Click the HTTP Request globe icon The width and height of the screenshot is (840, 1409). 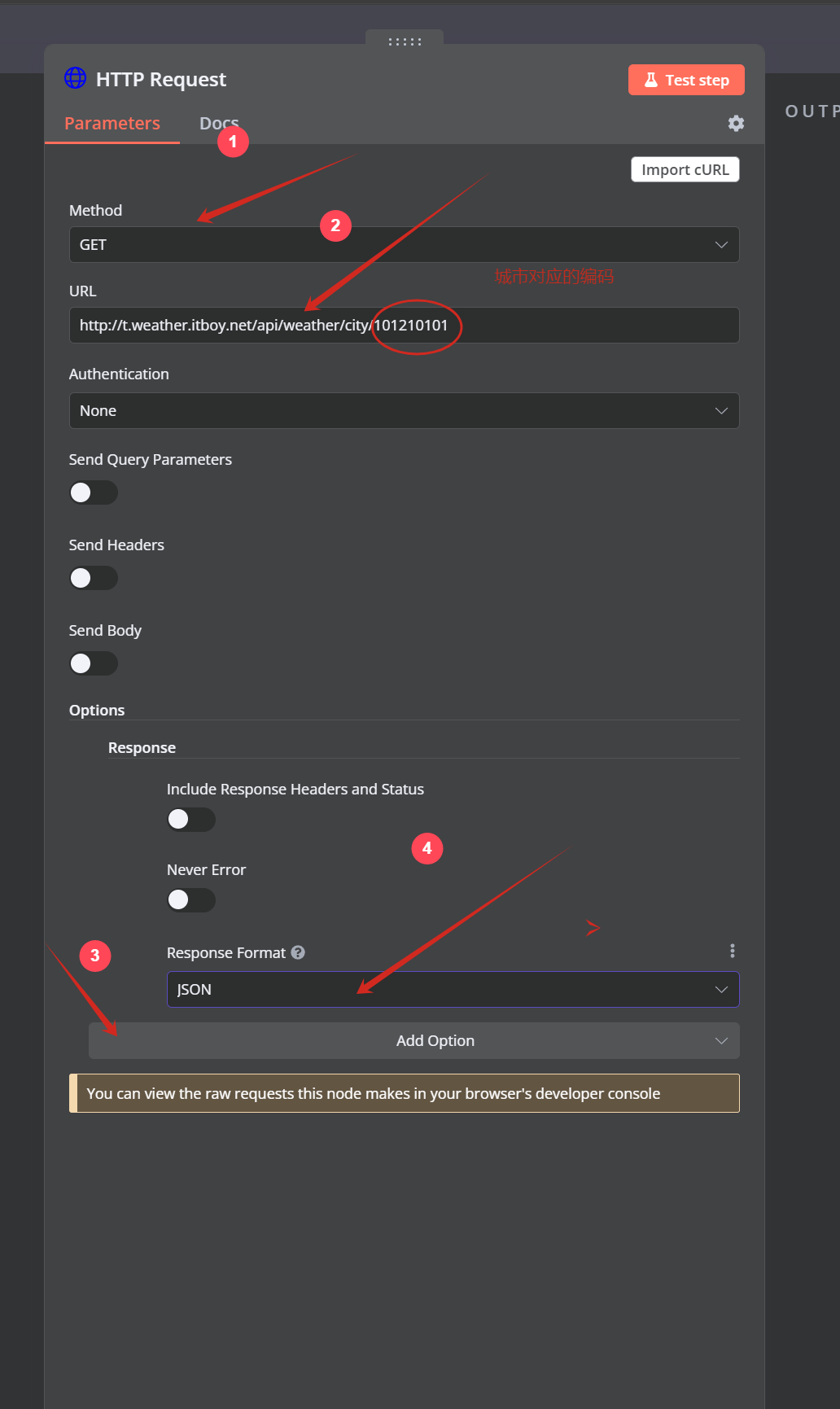pos(75,78)
